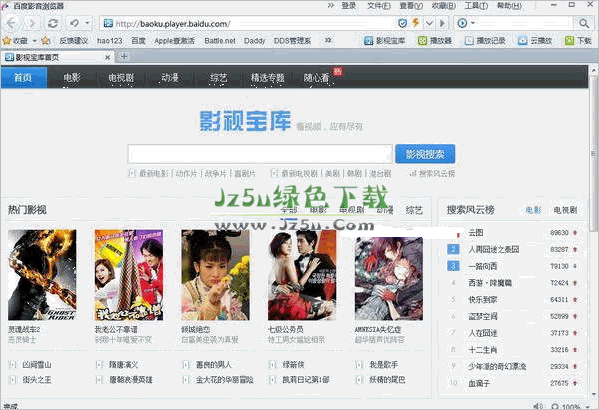Open the Battle.net bookmark
Image resolution: width=599 pixels, height=410 pixels.
[220, 41]
